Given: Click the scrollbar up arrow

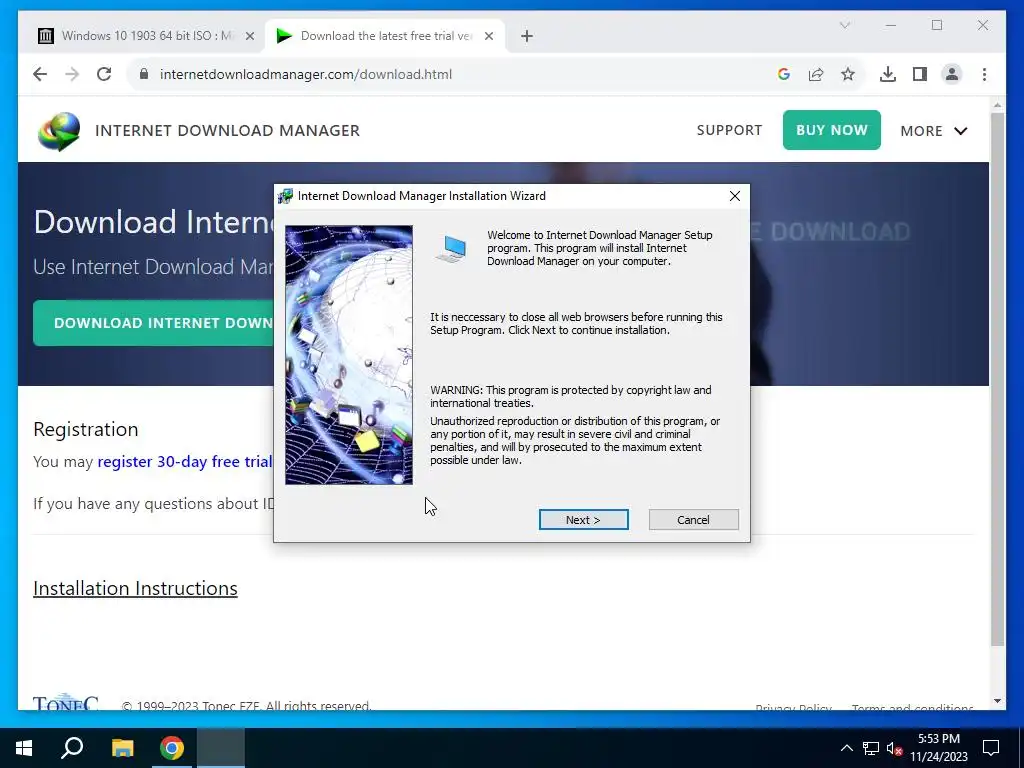Looking at the screenshot, I should [x=997, y=104].
